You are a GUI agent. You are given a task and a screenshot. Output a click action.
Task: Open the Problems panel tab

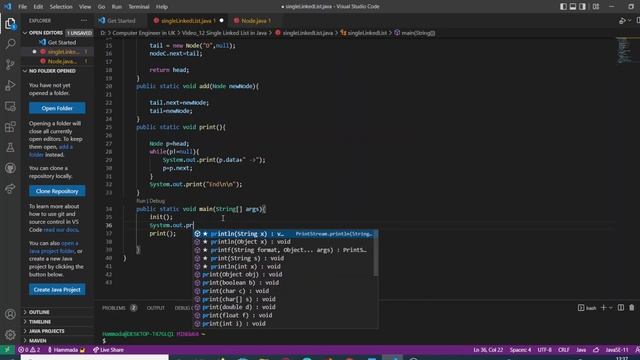pos(119,308)
